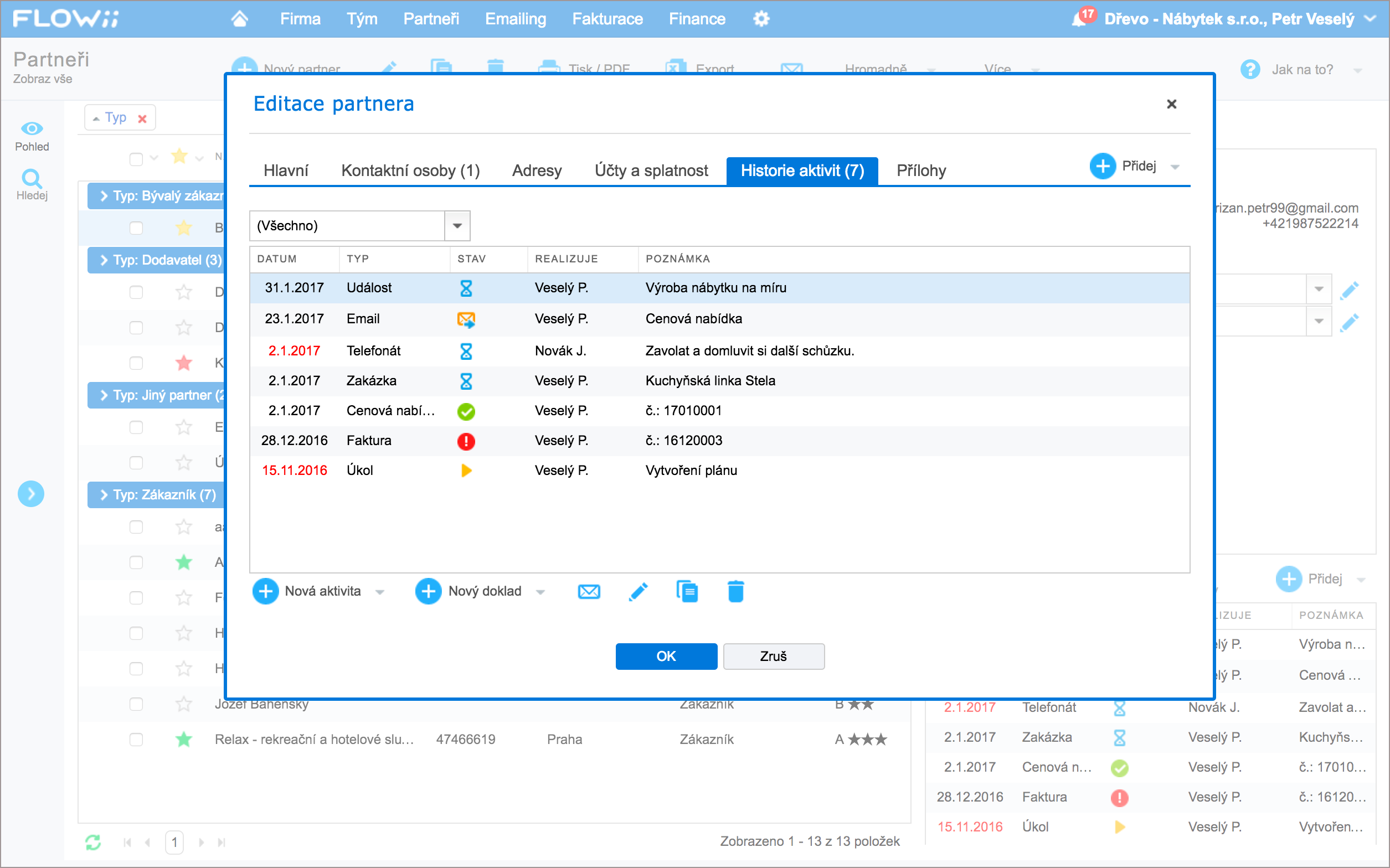Open the Hledej search icon

coord(32,179)
